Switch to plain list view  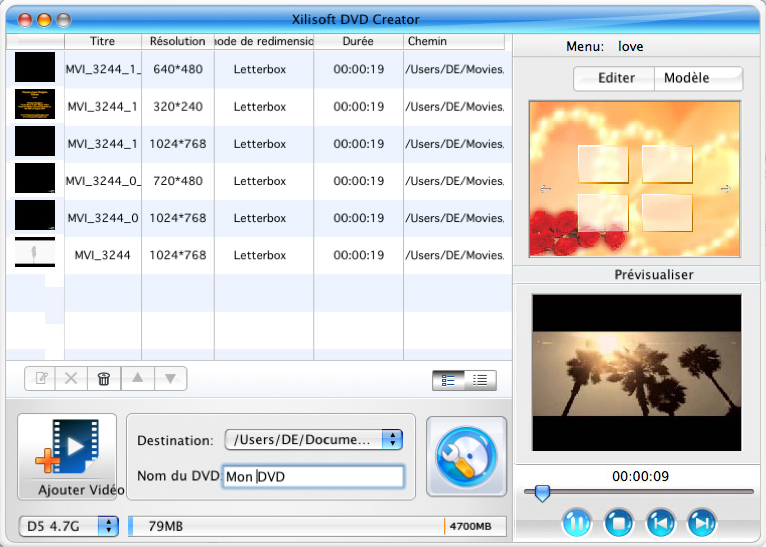coord(480,380)
